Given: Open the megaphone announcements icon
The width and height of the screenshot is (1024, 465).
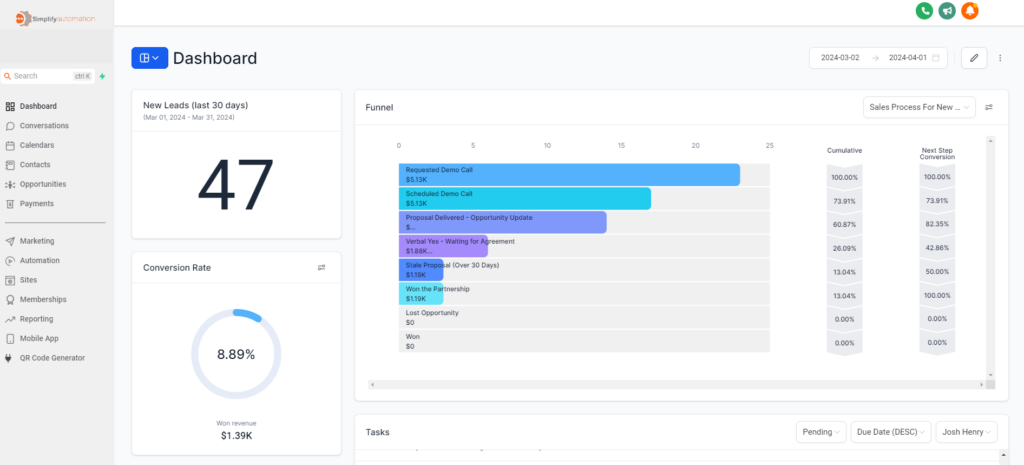Looking at the screenshot, I should [947, 11].
